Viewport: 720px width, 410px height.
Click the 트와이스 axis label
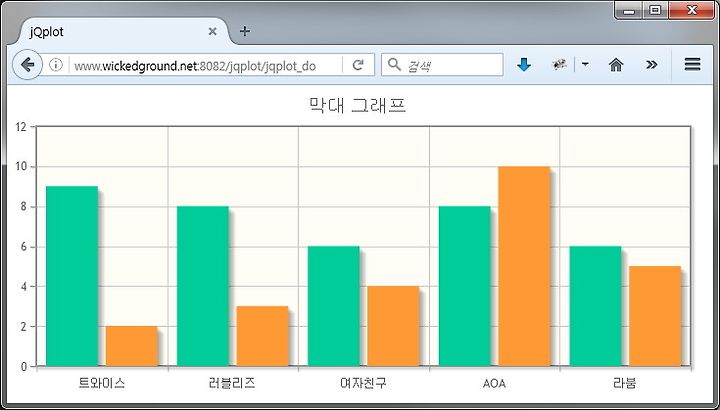[101, 383]
